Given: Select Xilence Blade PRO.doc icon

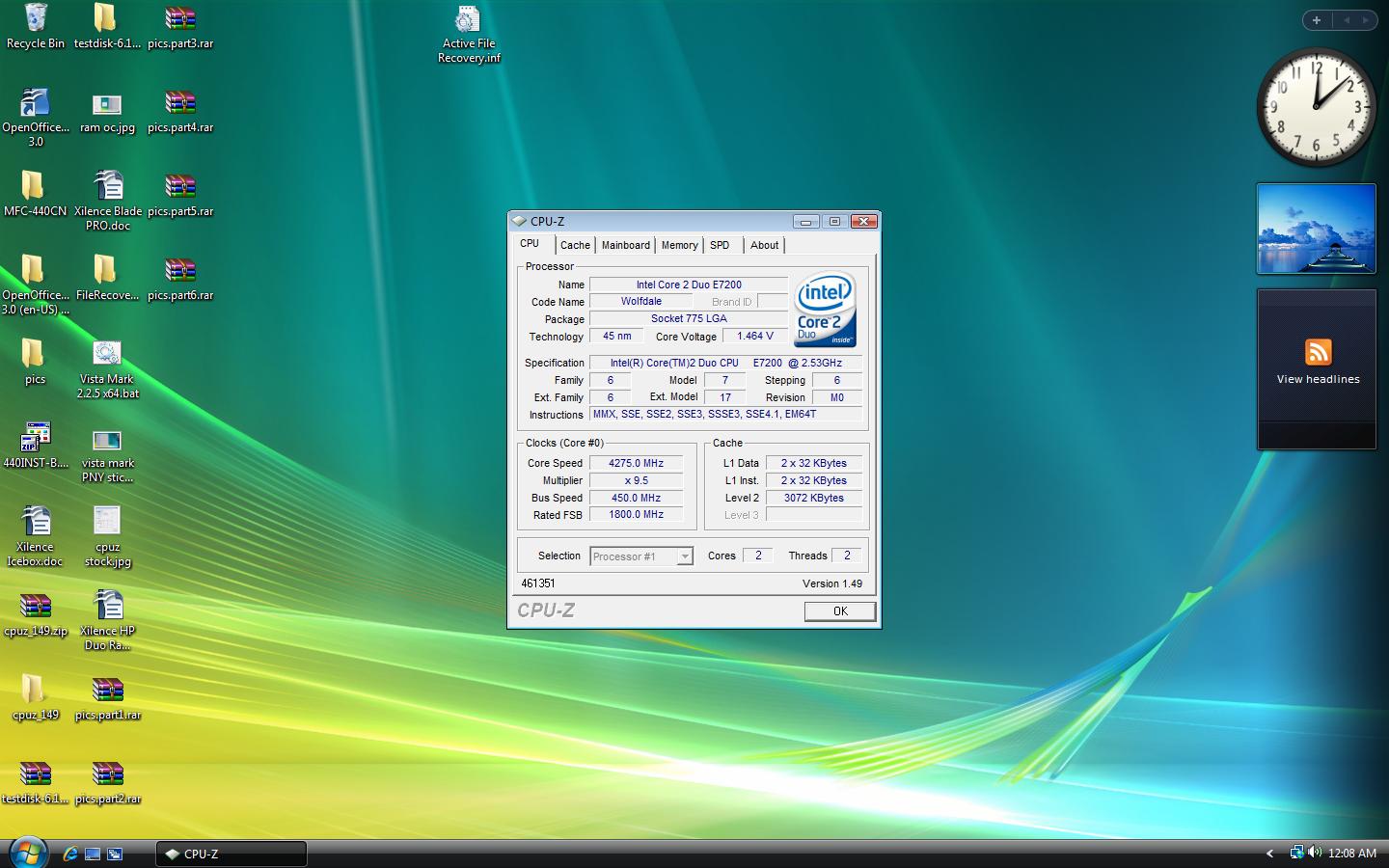Looking at the screenshot, I should click(x=107, y=201).
